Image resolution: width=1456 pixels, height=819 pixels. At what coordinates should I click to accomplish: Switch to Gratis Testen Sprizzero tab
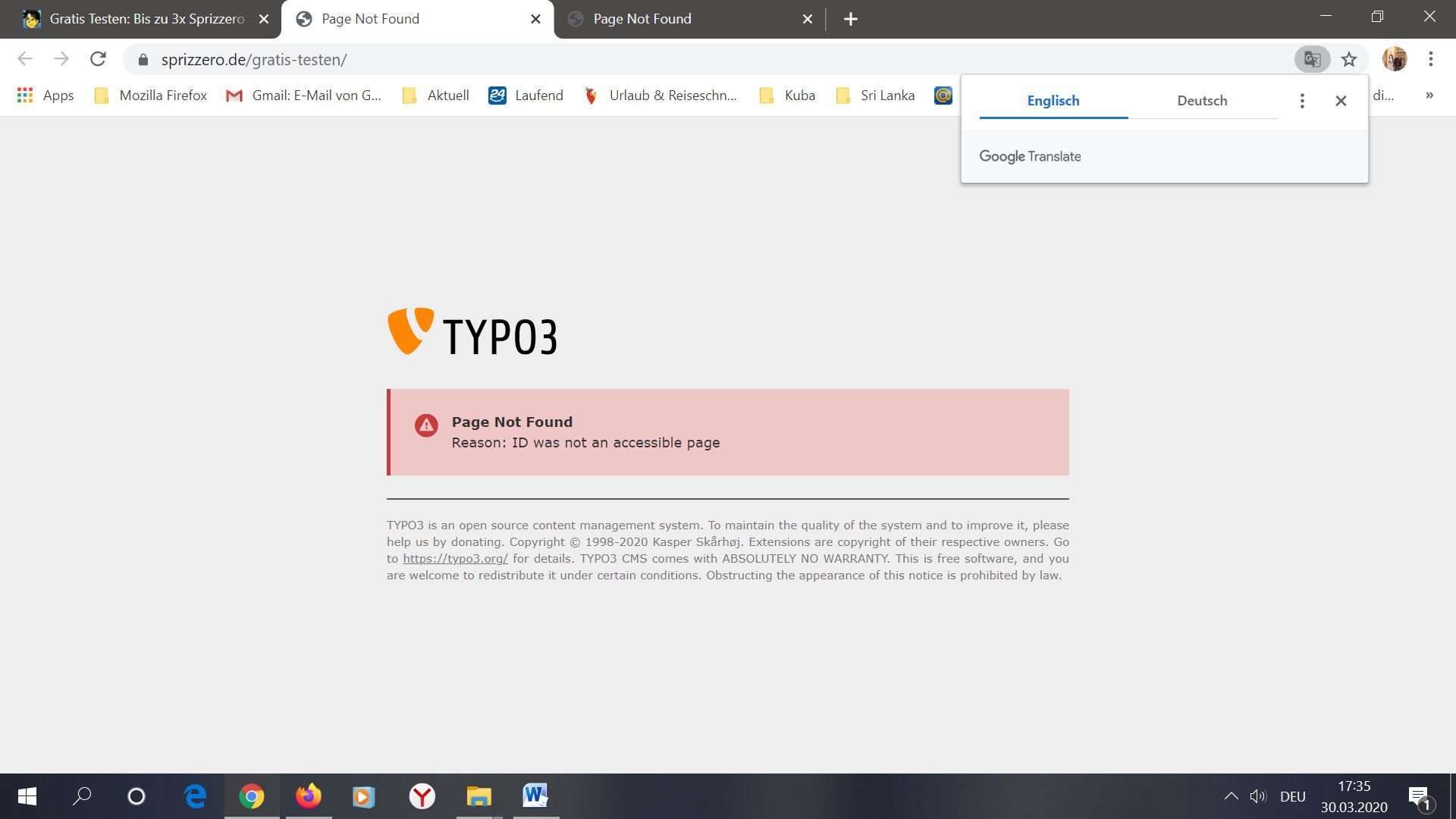[140, 19]
